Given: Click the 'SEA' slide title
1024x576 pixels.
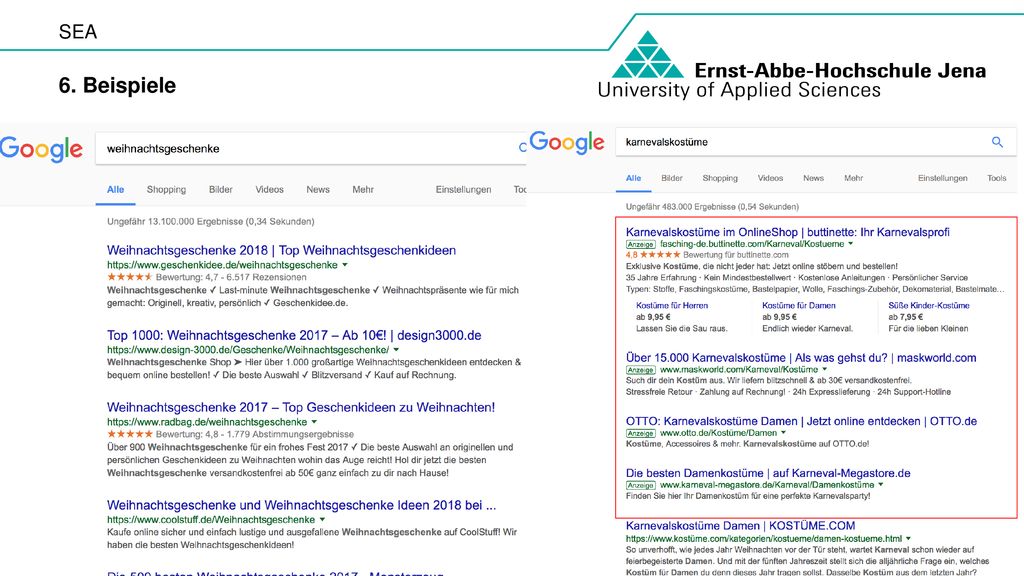Looking at the screenshot, I should click(x=78, y=32).
